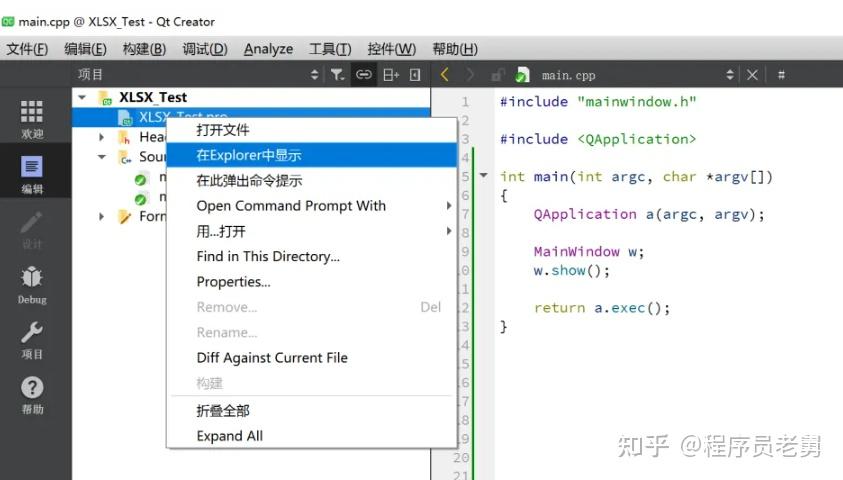Select the XLSX_Test.pro file row
Image resolution: width=843 pixels, height=480 pixels.
[x=251, y=117]
